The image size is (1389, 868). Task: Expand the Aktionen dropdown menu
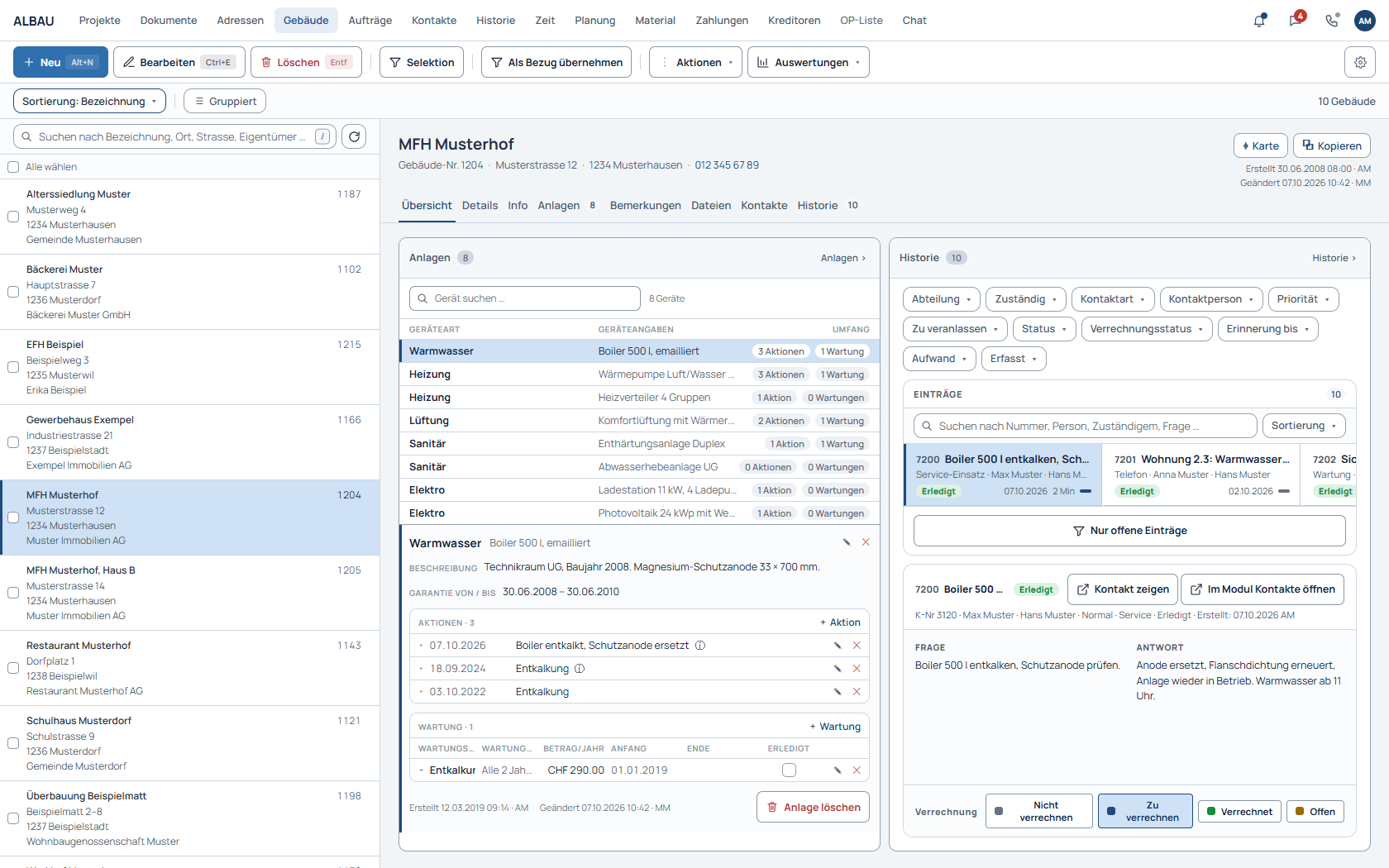coord(694,62)
